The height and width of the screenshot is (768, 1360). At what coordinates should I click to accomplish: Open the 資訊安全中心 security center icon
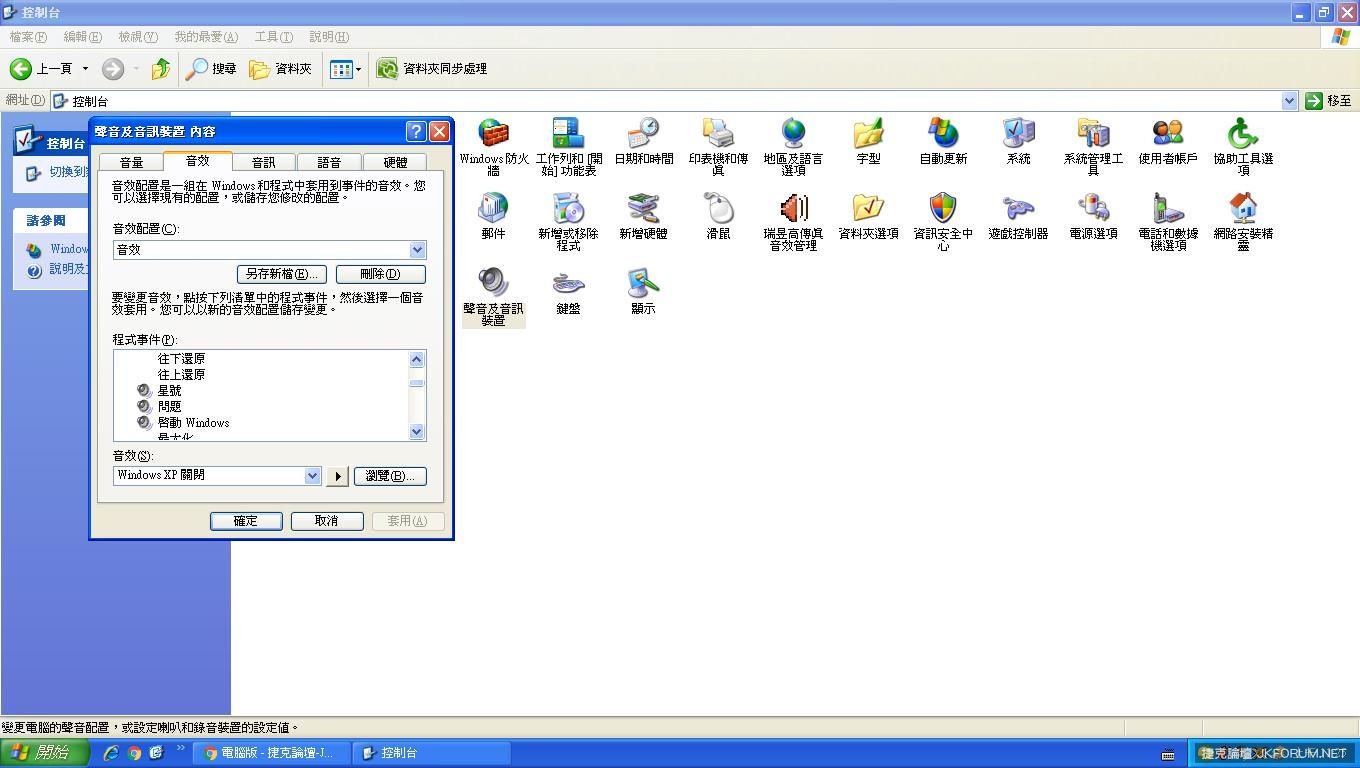click(943, 210)
